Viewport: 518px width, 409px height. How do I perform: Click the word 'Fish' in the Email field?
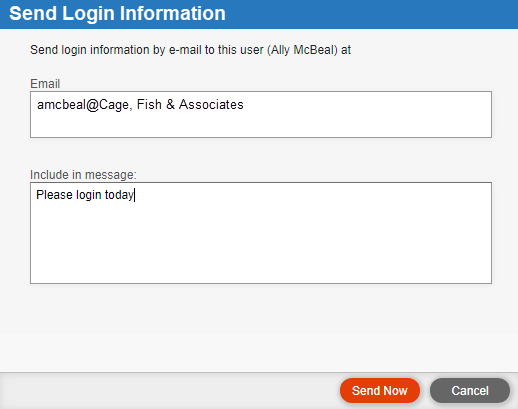point(149,105)
